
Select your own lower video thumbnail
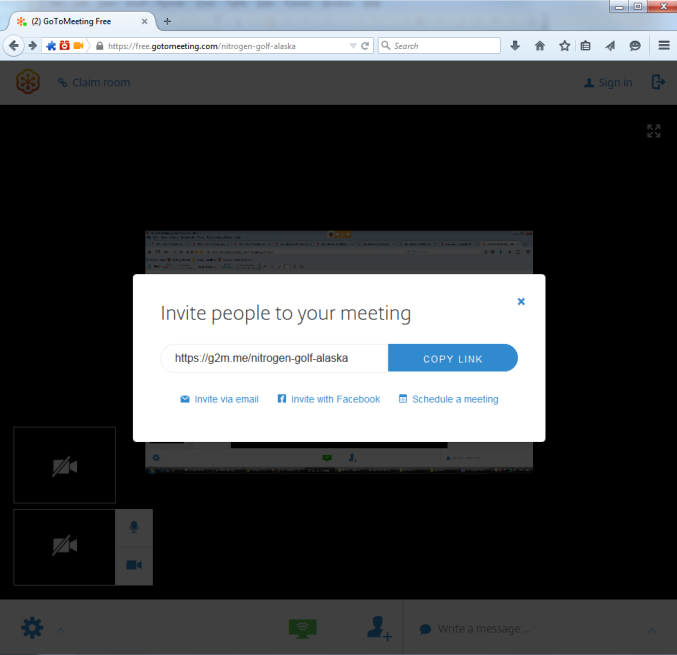(x=65, y=547)
